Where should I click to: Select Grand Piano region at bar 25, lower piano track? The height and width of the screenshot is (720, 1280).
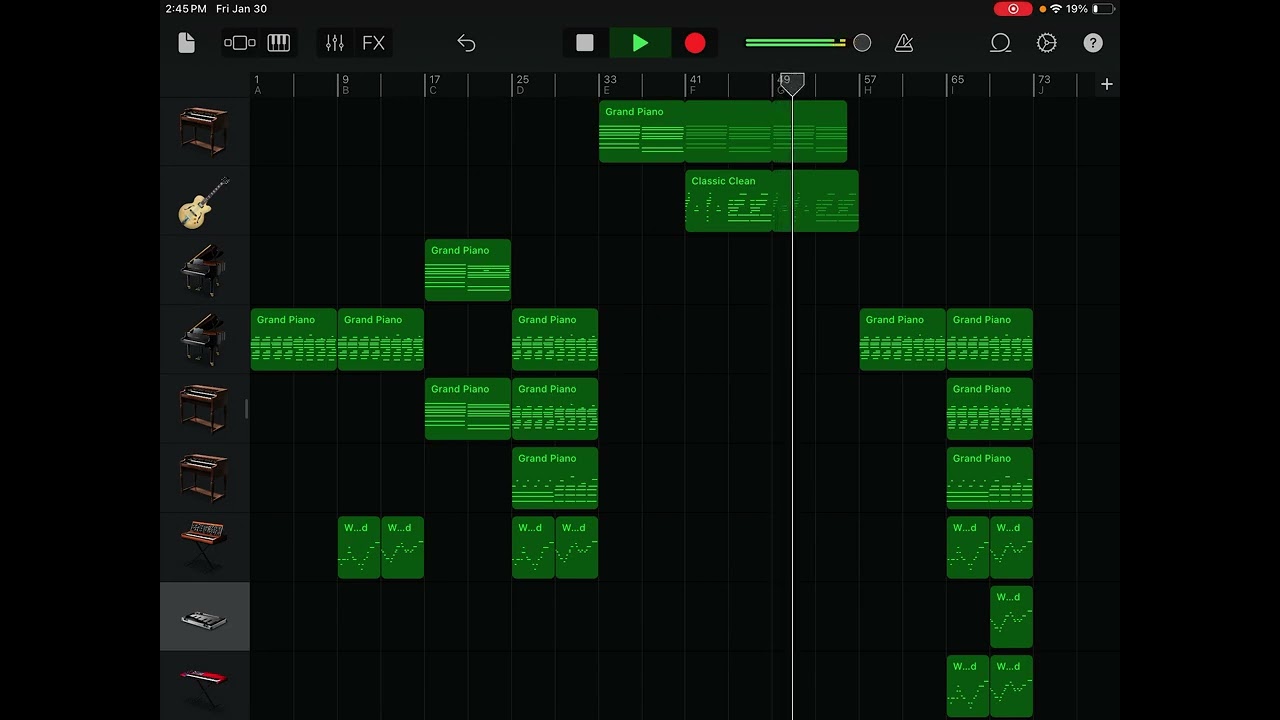pos(555,339)
